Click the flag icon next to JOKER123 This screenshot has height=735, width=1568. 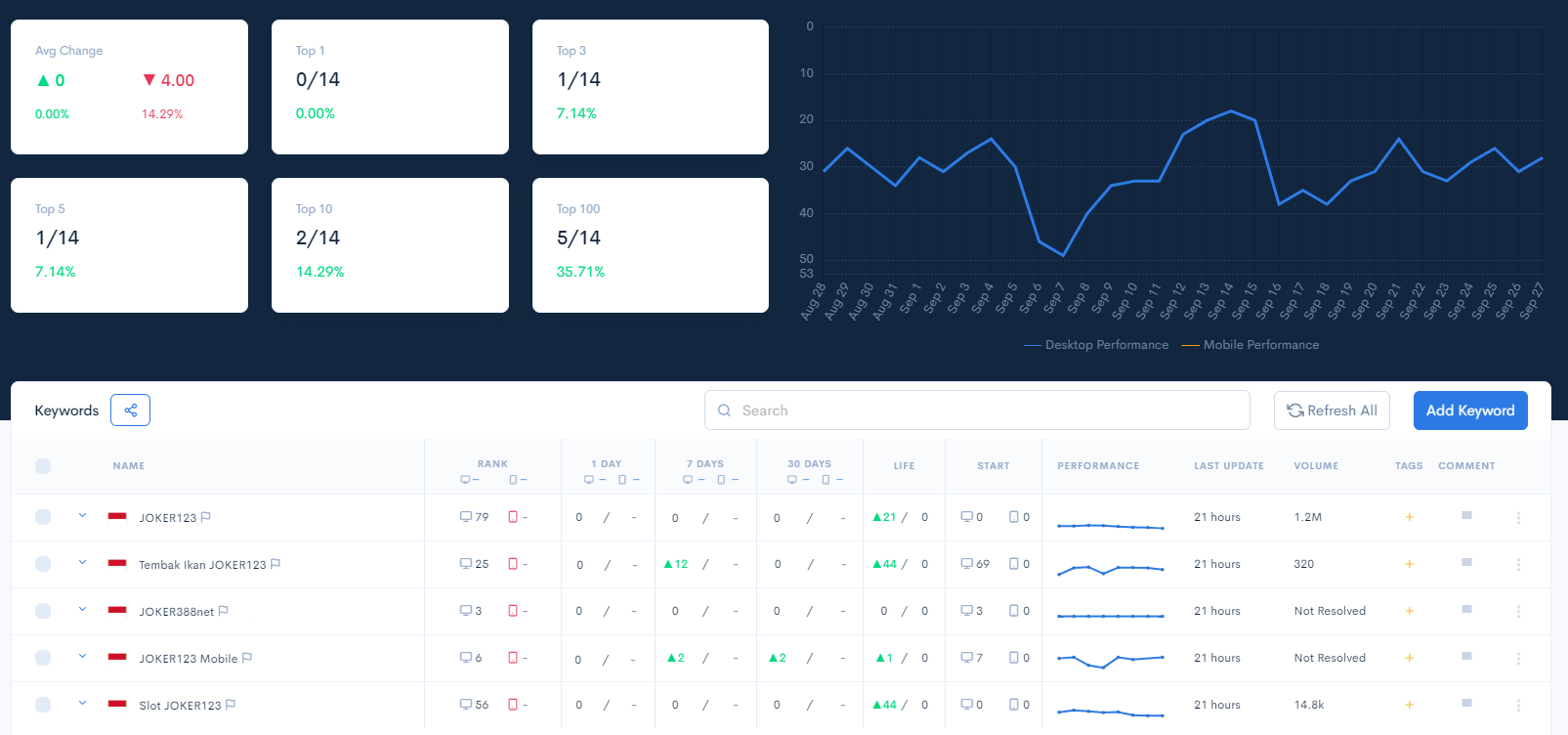(x=205, y=517)
